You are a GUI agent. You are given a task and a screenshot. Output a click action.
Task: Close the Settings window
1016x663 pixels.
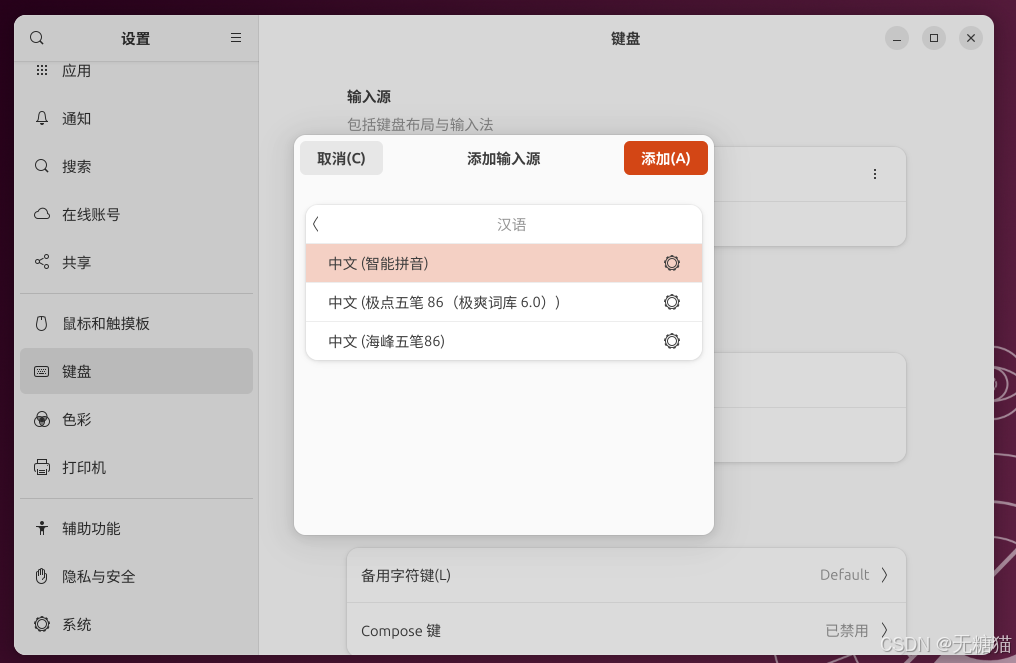point(971,38)
